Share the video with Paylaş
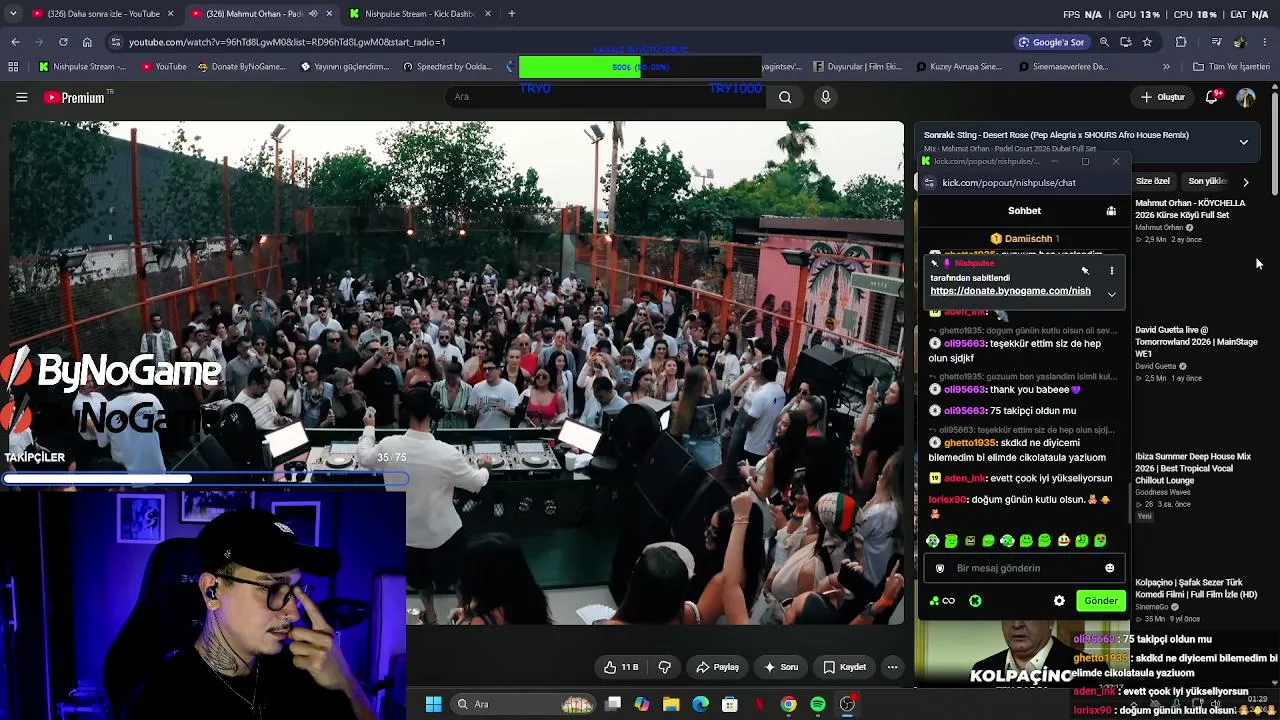The width and height of the screenshot is (1280, 720). click(x=718, y=667)
